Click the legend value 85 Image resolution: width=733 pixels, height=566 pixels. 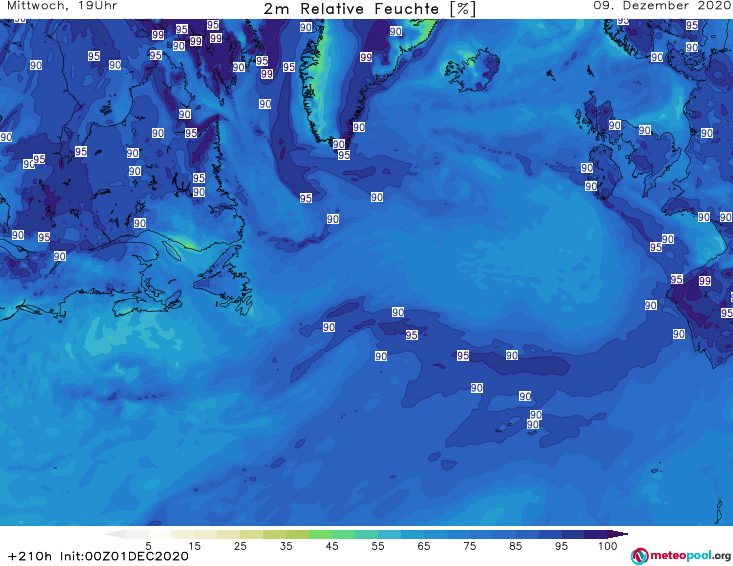pos(515,546)
